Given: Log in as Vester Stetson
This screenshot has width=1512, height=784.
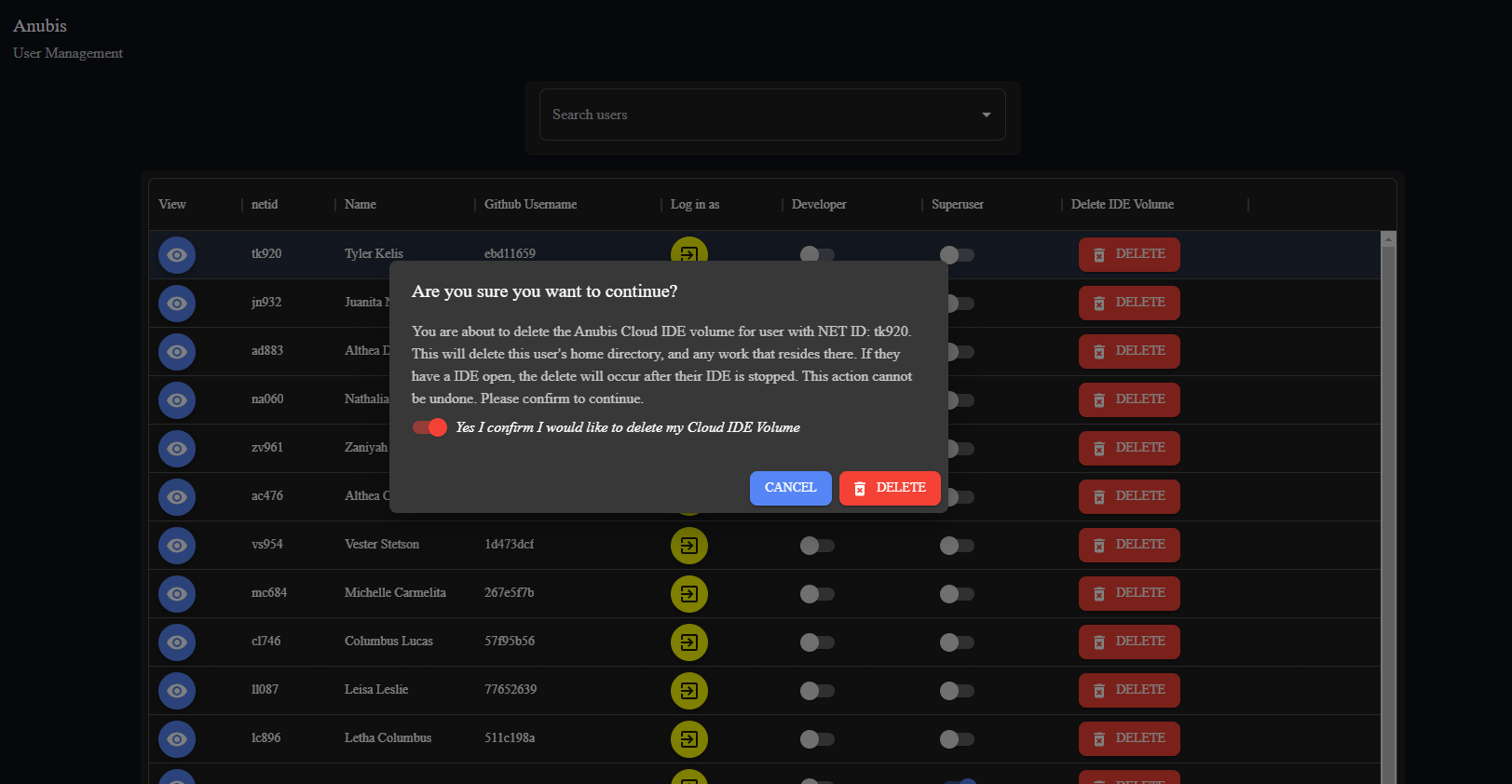Looking at the screenshot, I should 689,546.
